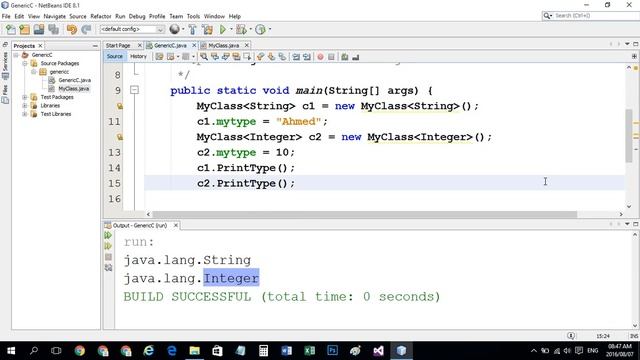Expand the Libraries tree node
This screenshot has height=360, width=640.
pyautogui.click(x=25, y=105)
